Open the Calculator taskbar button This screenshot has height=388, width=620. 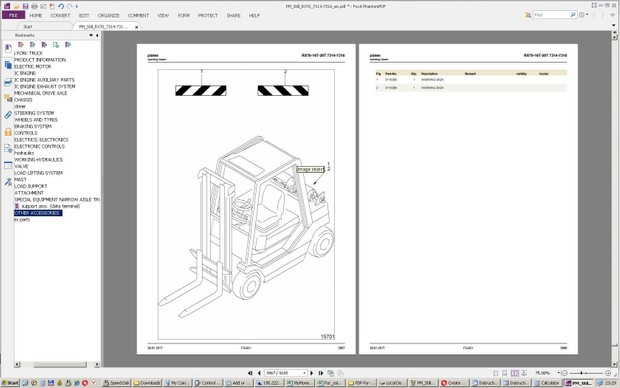pos(547,383)
